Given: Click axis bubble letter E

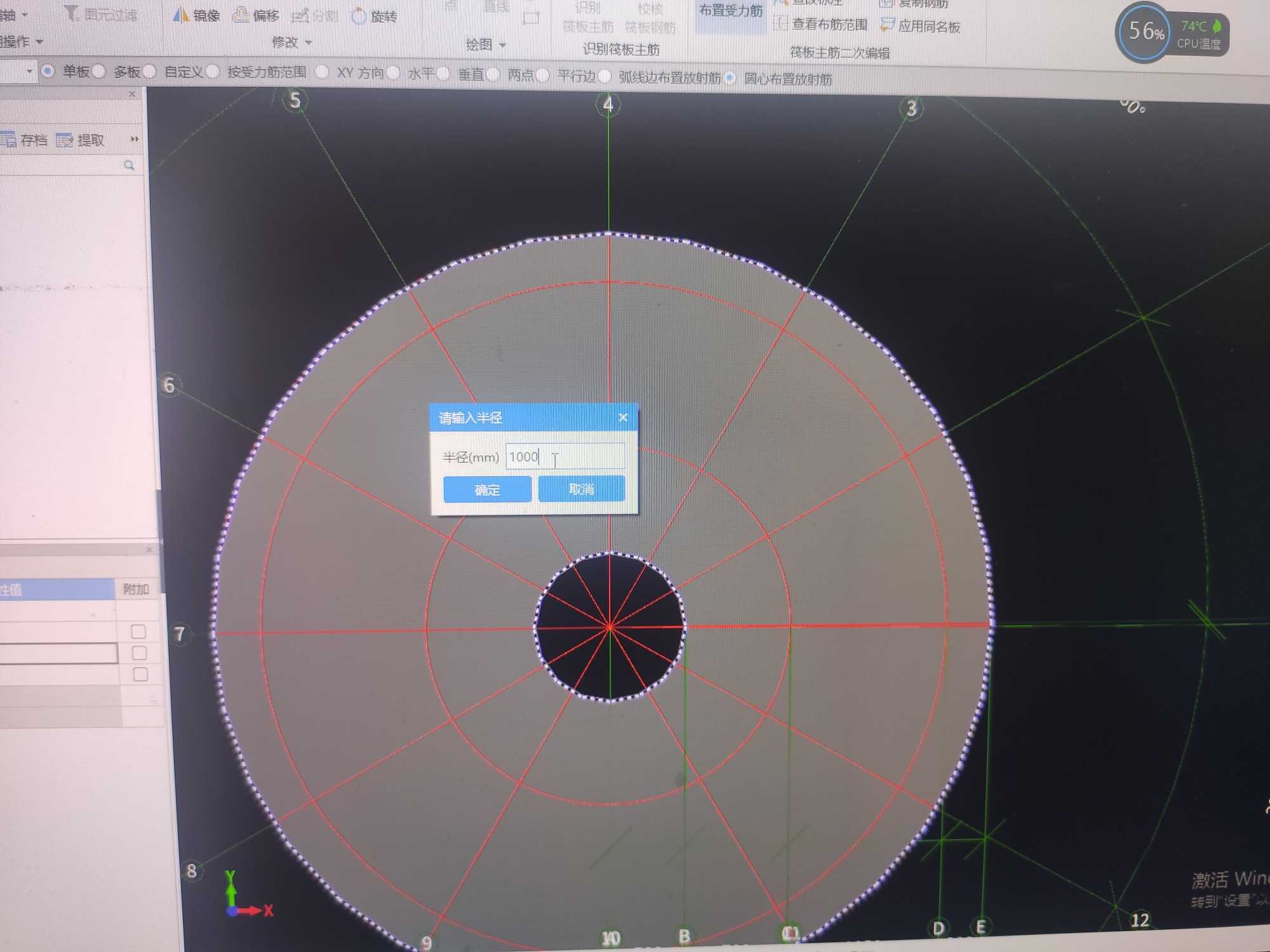Looking at the screenshot, I should (x=980, y=927).
